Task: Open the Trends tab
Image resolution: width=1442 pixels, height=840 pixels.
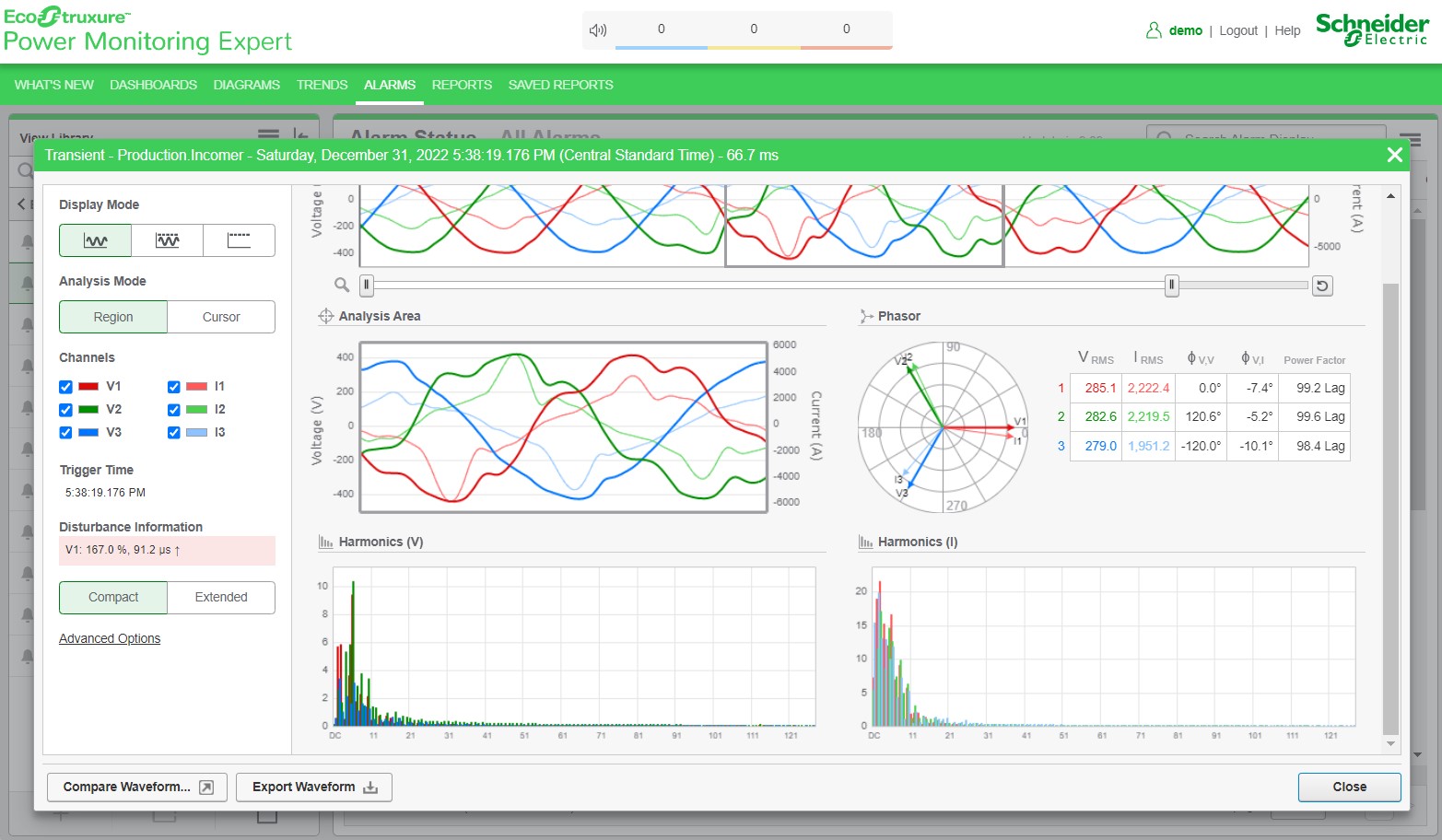Action: 322,85
